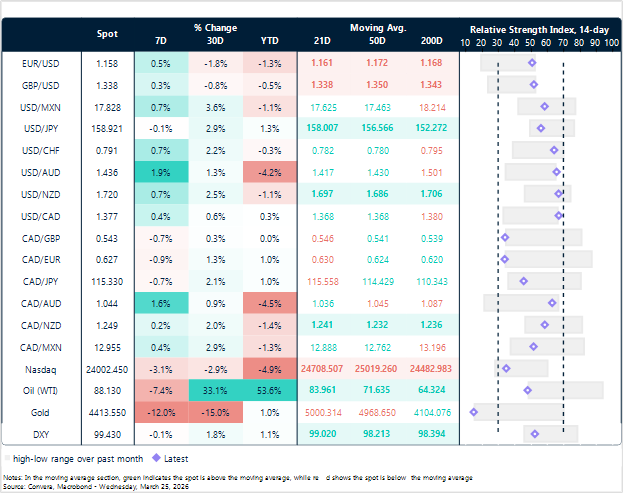Viewport: 625px width, 495px height.
Task: Click the 200D moving average header
Action: 432,41
